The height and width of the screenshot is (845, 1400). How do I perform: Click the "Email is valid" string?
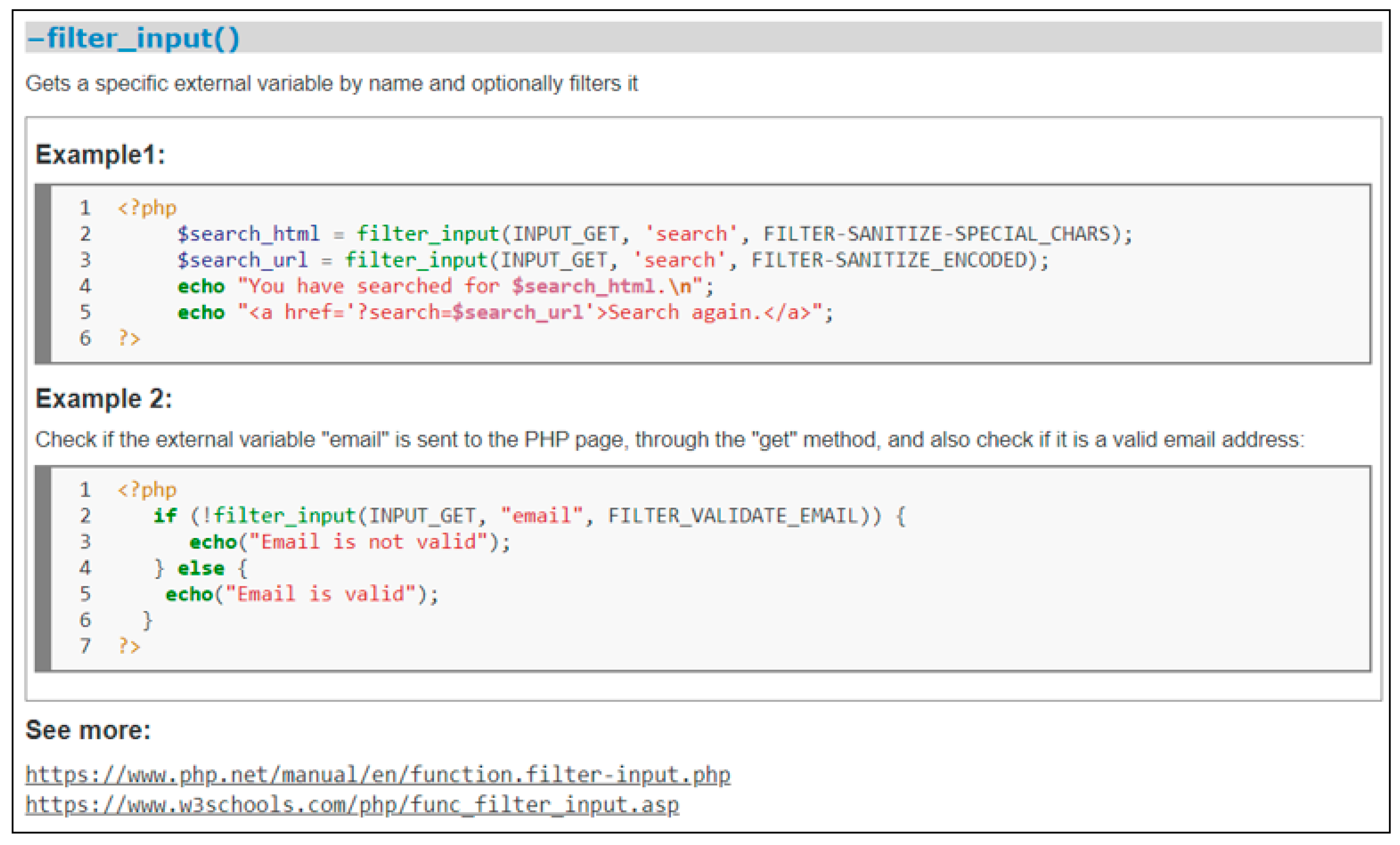tap(320, 594)
